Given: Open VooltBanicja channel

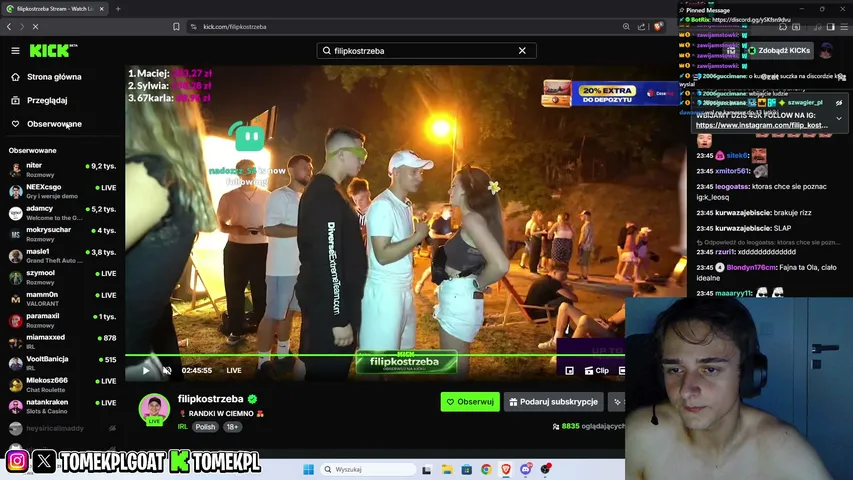Looking at the screenshot, I should 62,363.
